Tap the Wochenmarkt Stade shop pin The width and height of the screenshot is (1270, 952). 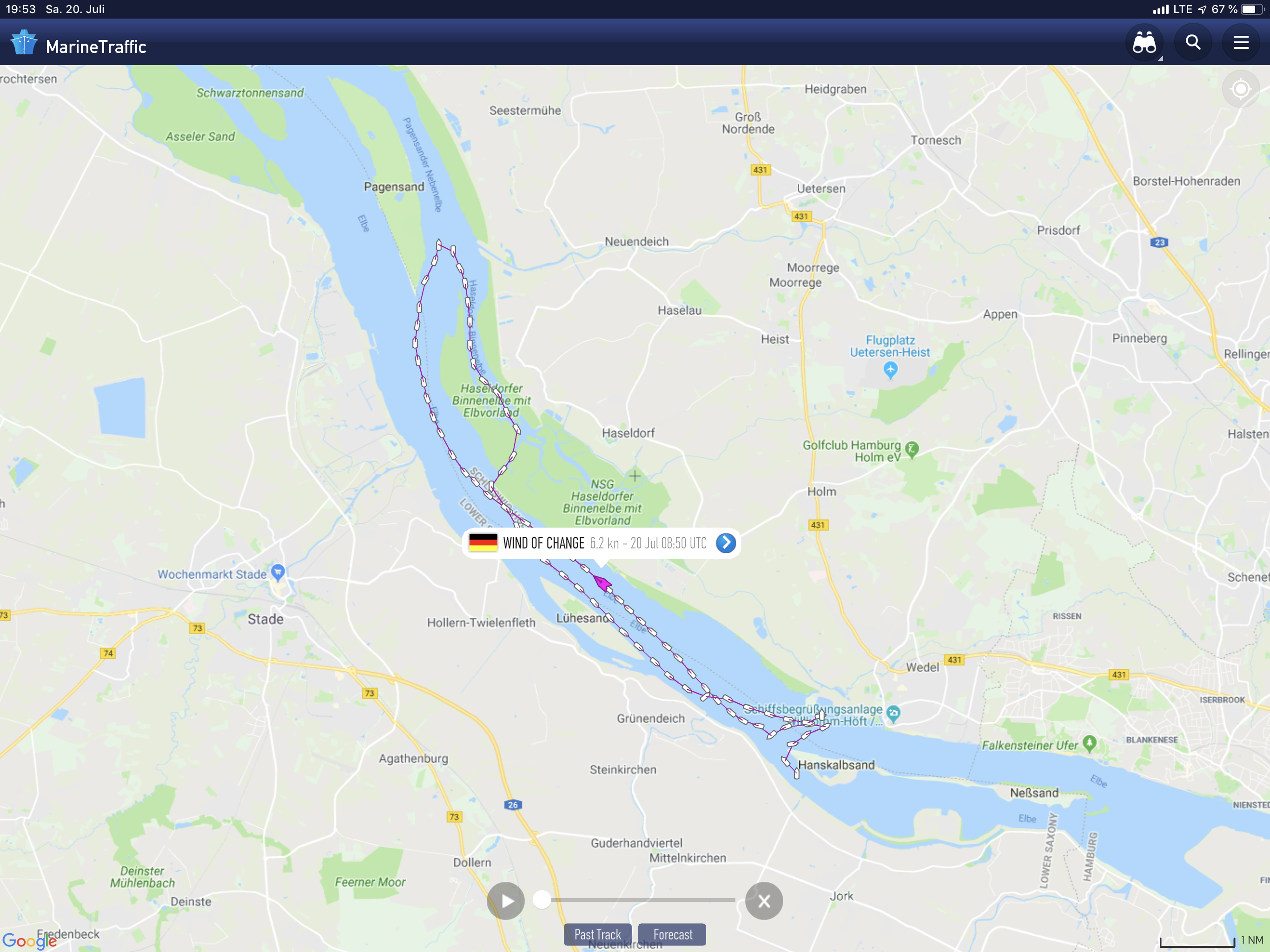point(278,572)
